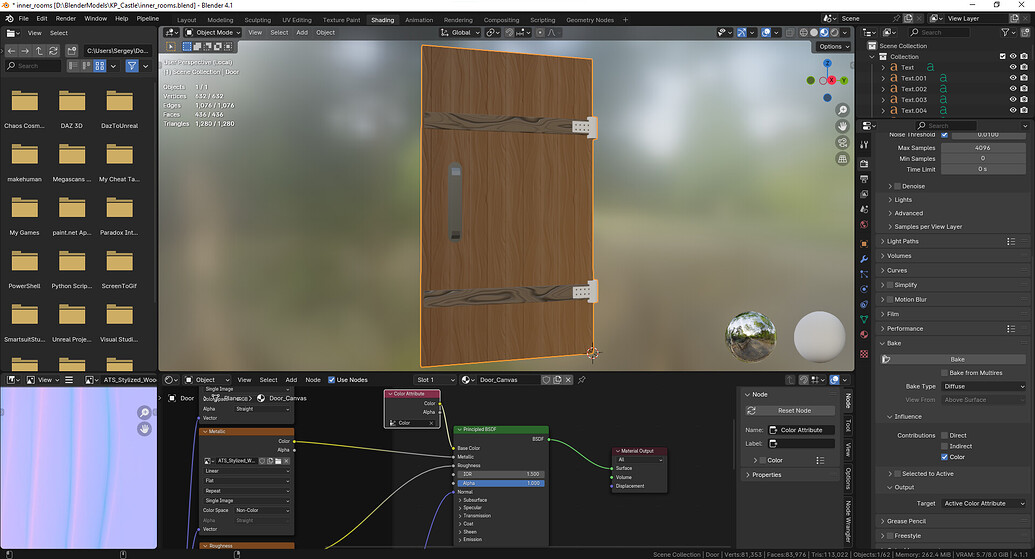
Task: Click the viewport pan hand gizmo
Action: pos(842,126)
